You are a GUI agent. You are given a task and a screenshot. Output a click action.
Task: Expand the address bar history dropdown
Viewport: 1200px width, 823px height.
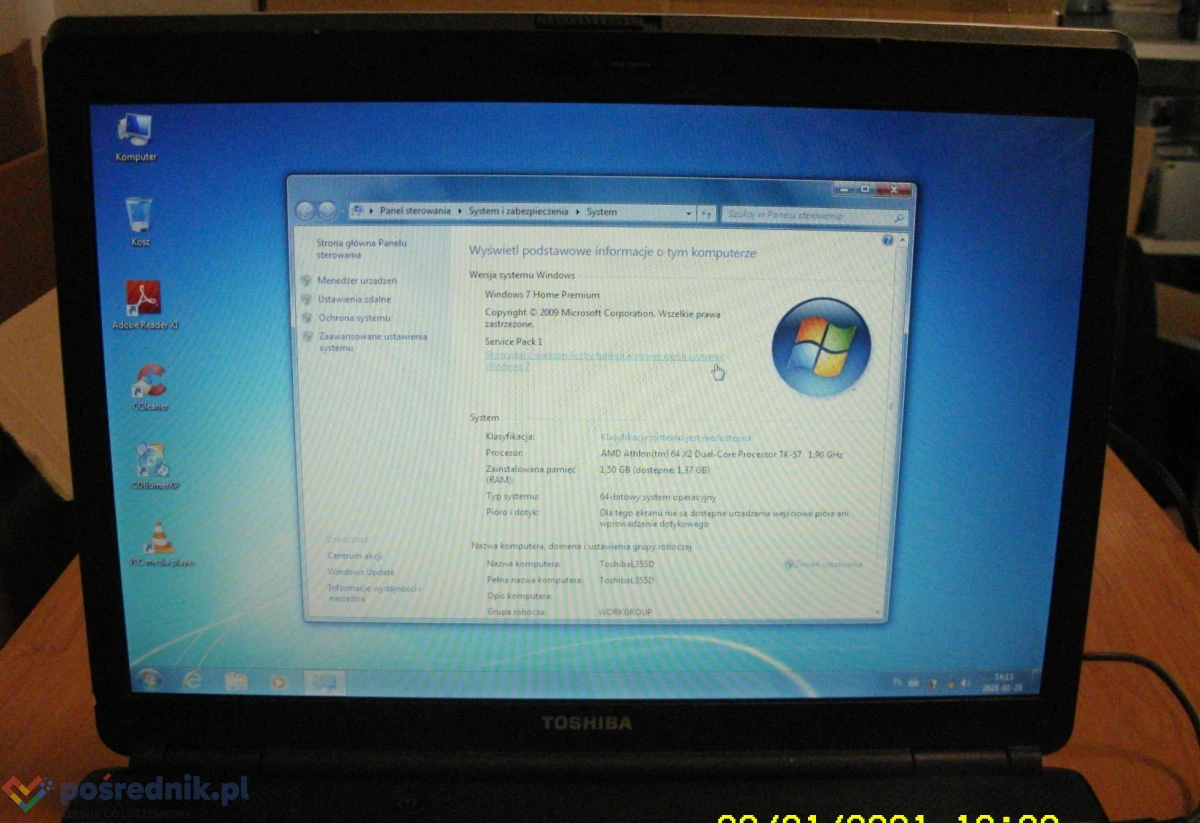(x=688, y=213)
